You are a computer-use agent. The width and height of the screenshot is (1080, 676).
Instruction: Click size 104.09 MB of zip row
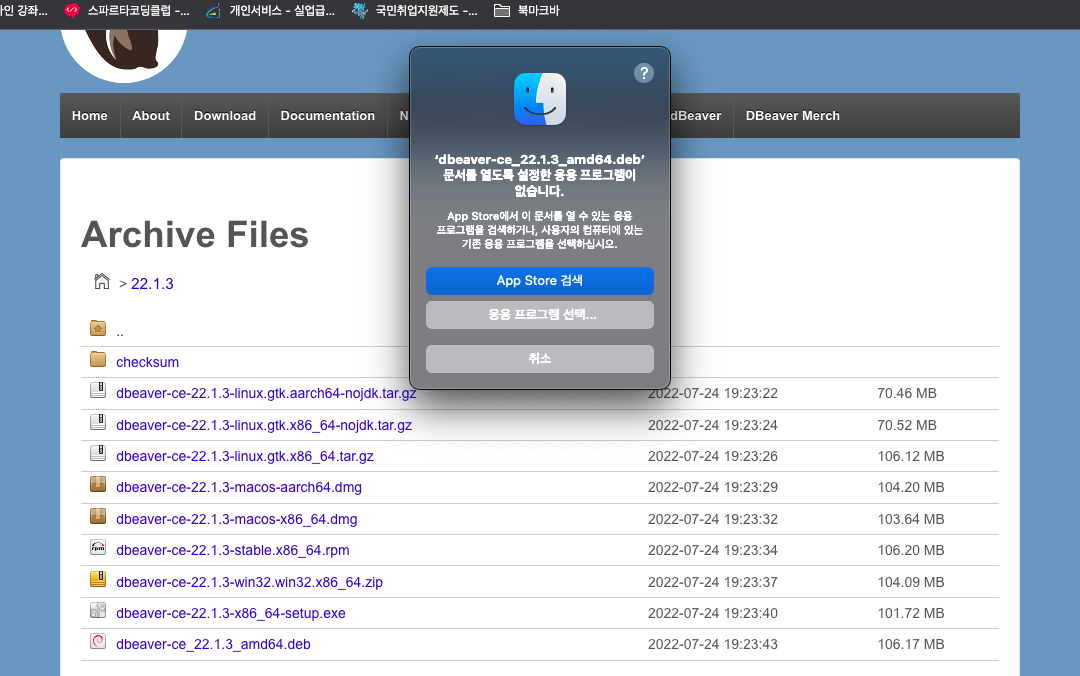click(911, 582)
